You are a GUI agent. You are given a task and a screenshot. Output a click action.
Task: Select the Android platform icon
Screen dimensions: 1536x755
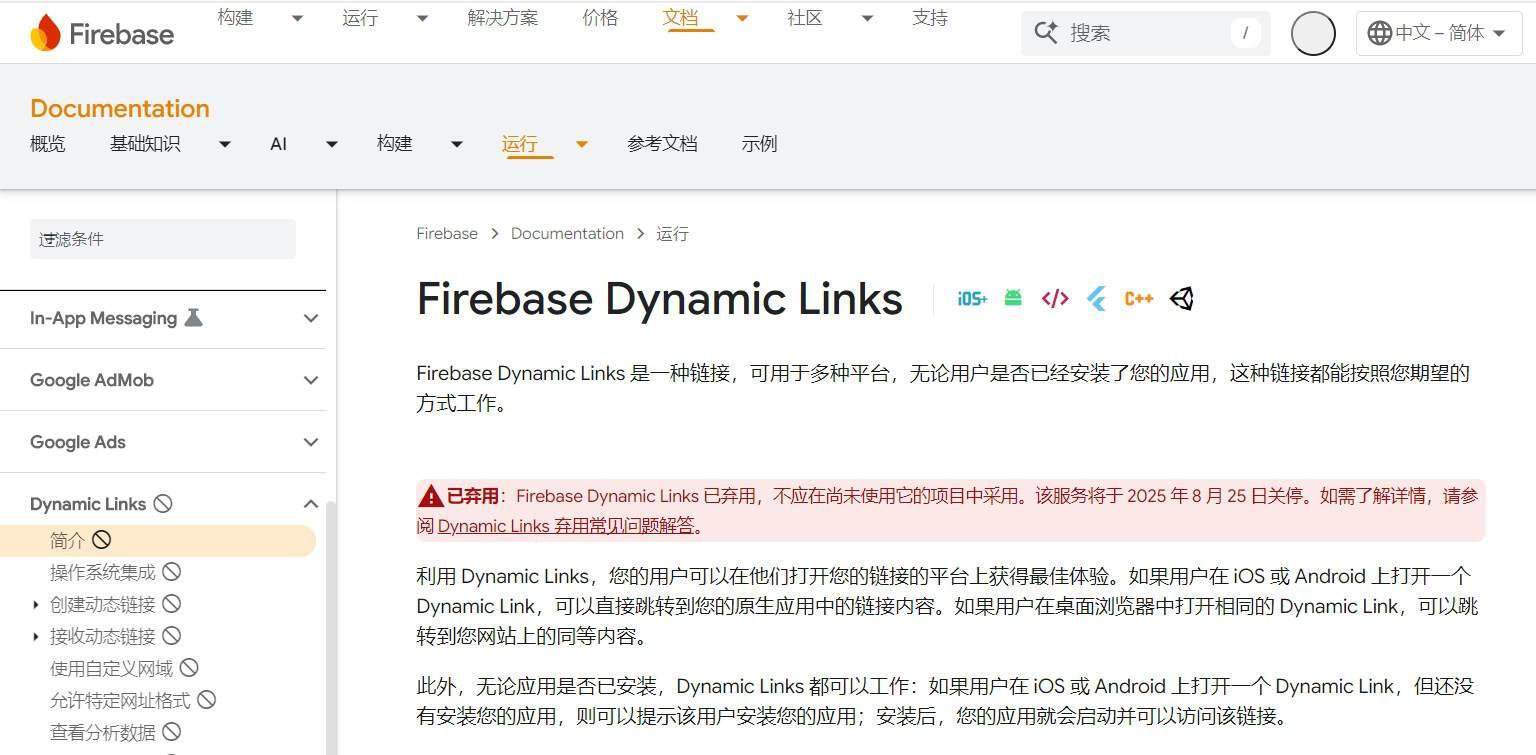click(x=1012, y=297)
